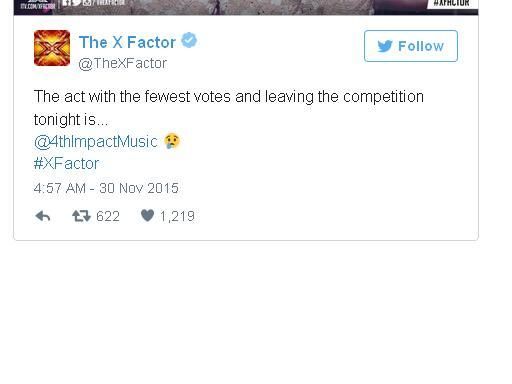Retweet the post using retweet icon
512x384 pixels.
[81, 216]
